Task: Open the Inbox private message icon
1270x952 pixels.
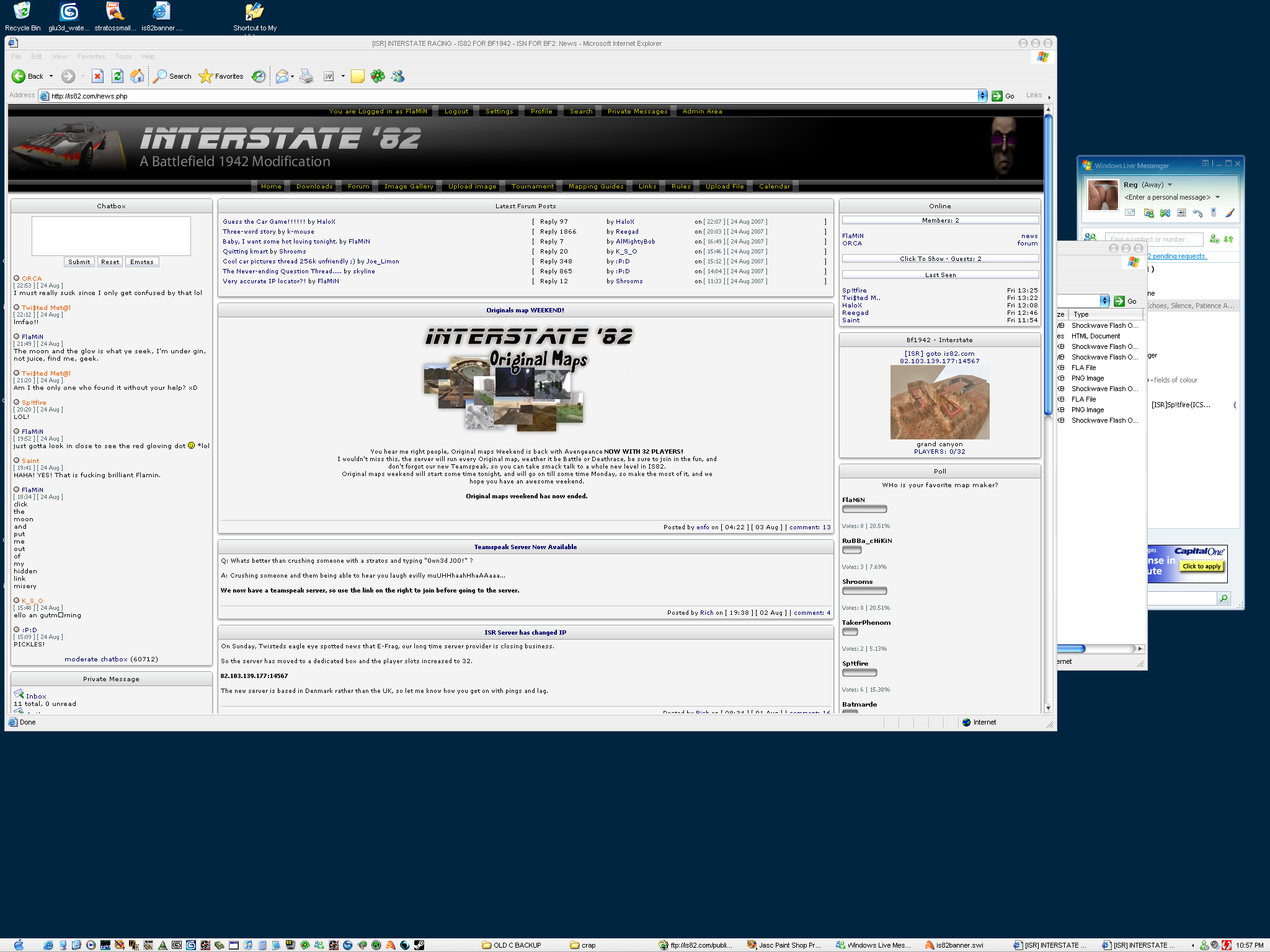Action: 19,694
